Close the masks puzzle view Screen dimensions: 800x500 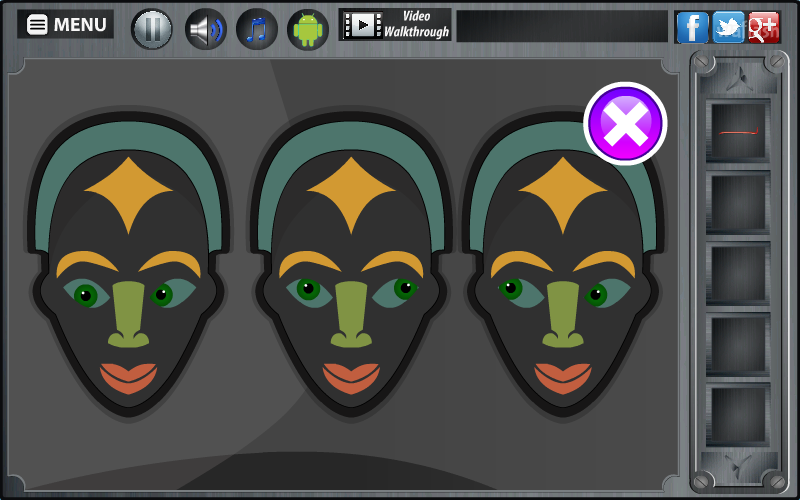625,123
